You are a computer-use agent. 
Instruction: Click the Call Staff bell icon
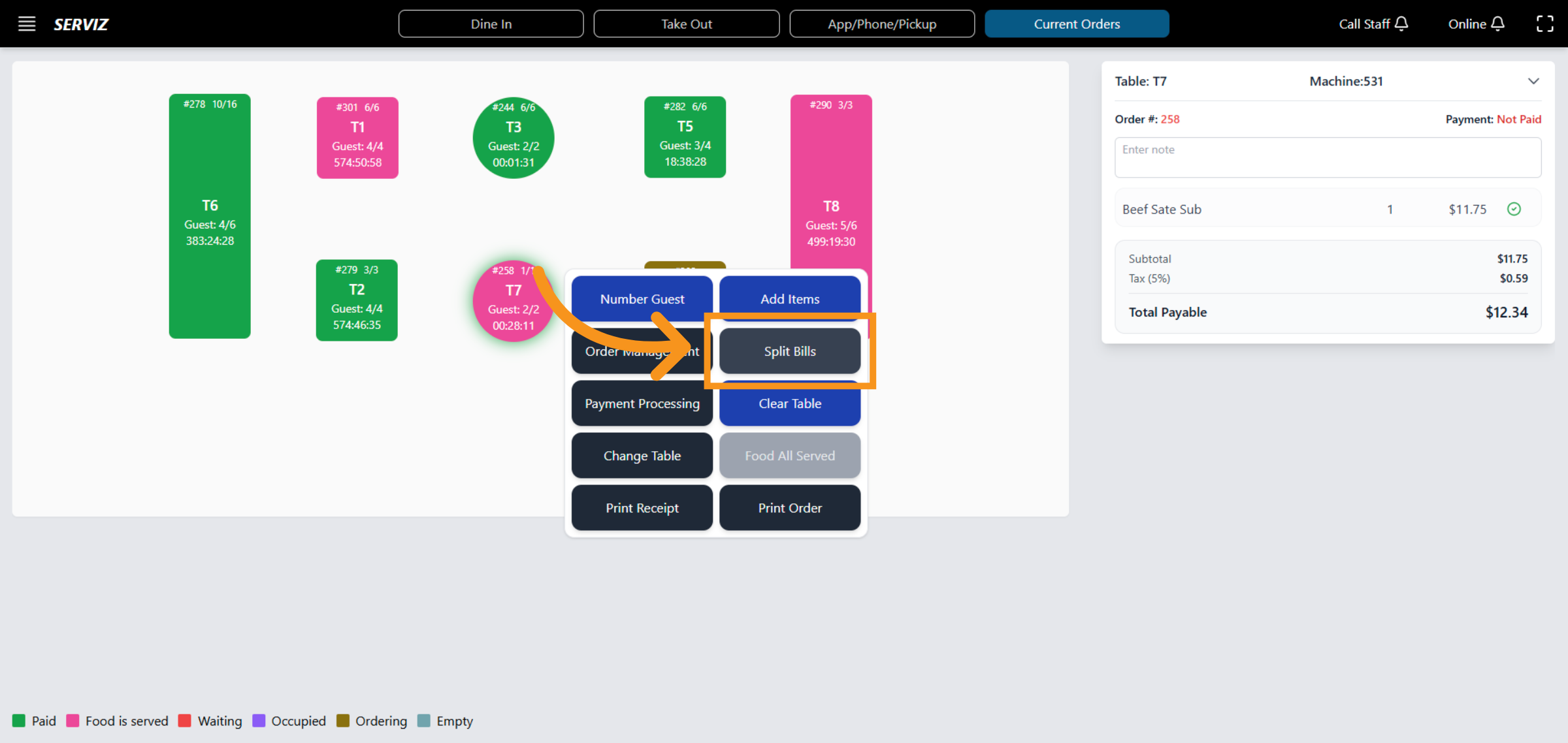click(x=1401, y=24)
